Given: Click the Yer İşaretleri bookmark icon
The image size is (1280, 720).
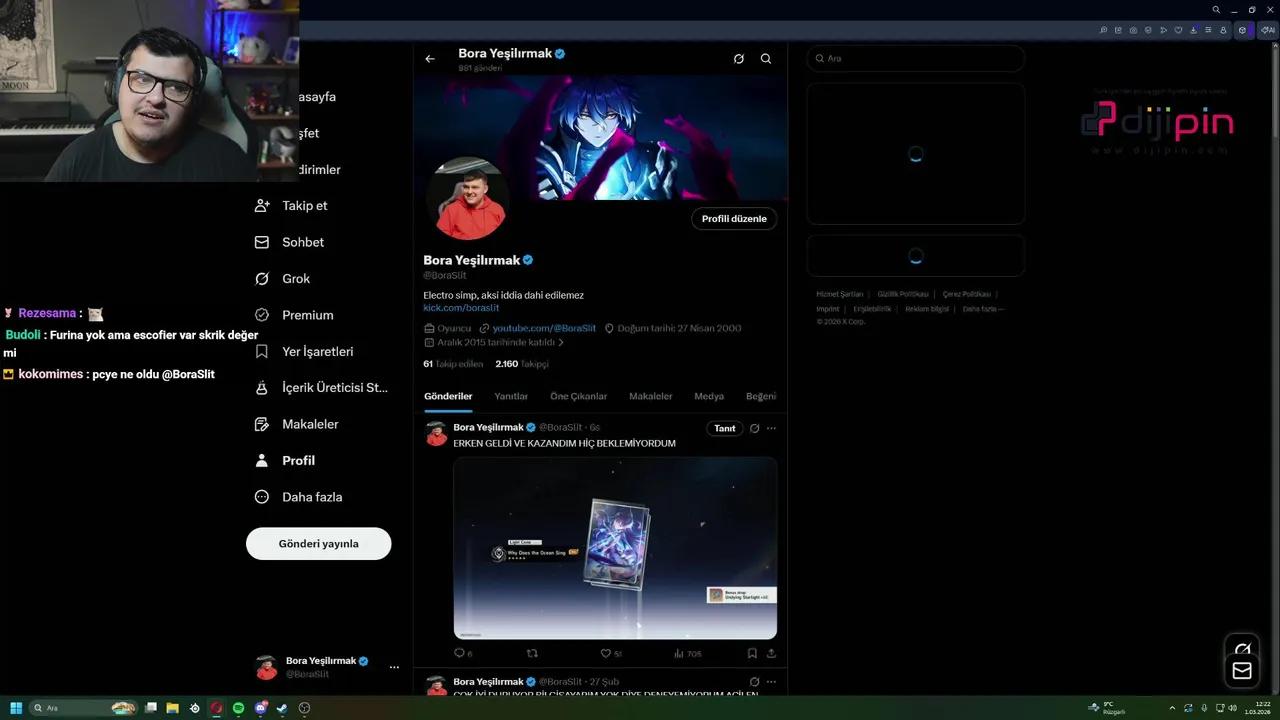Looking at the screenshot, I should click(x=262, y=351).
